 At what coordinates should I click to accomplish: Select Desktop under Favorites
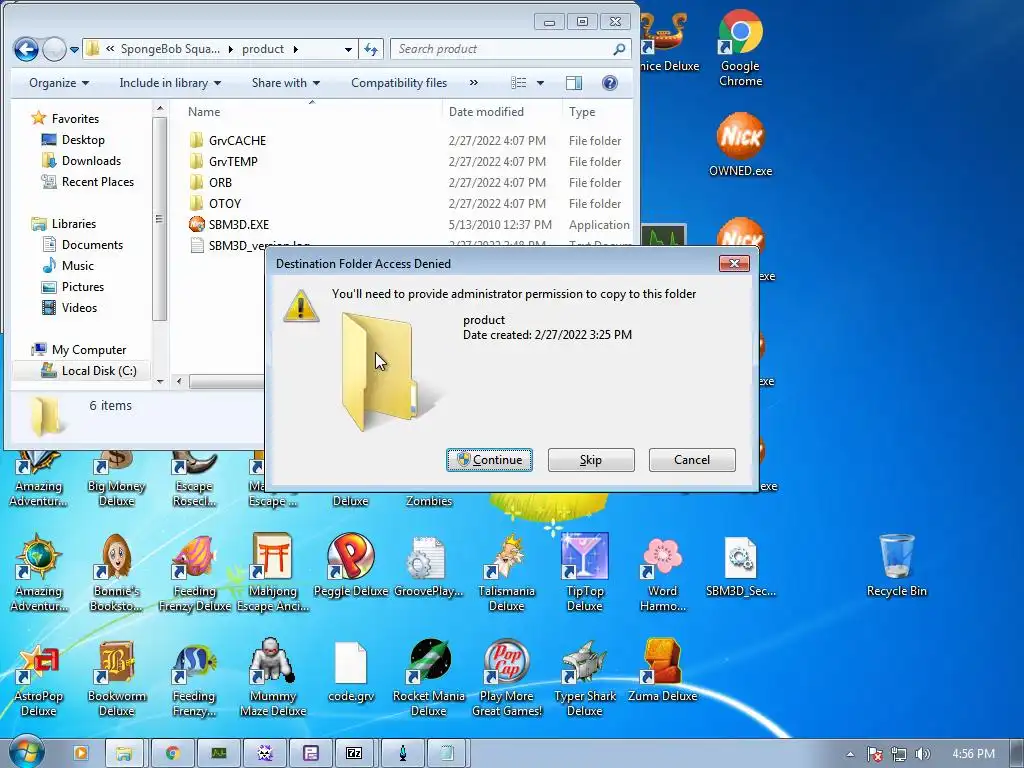tap(83, 140)
